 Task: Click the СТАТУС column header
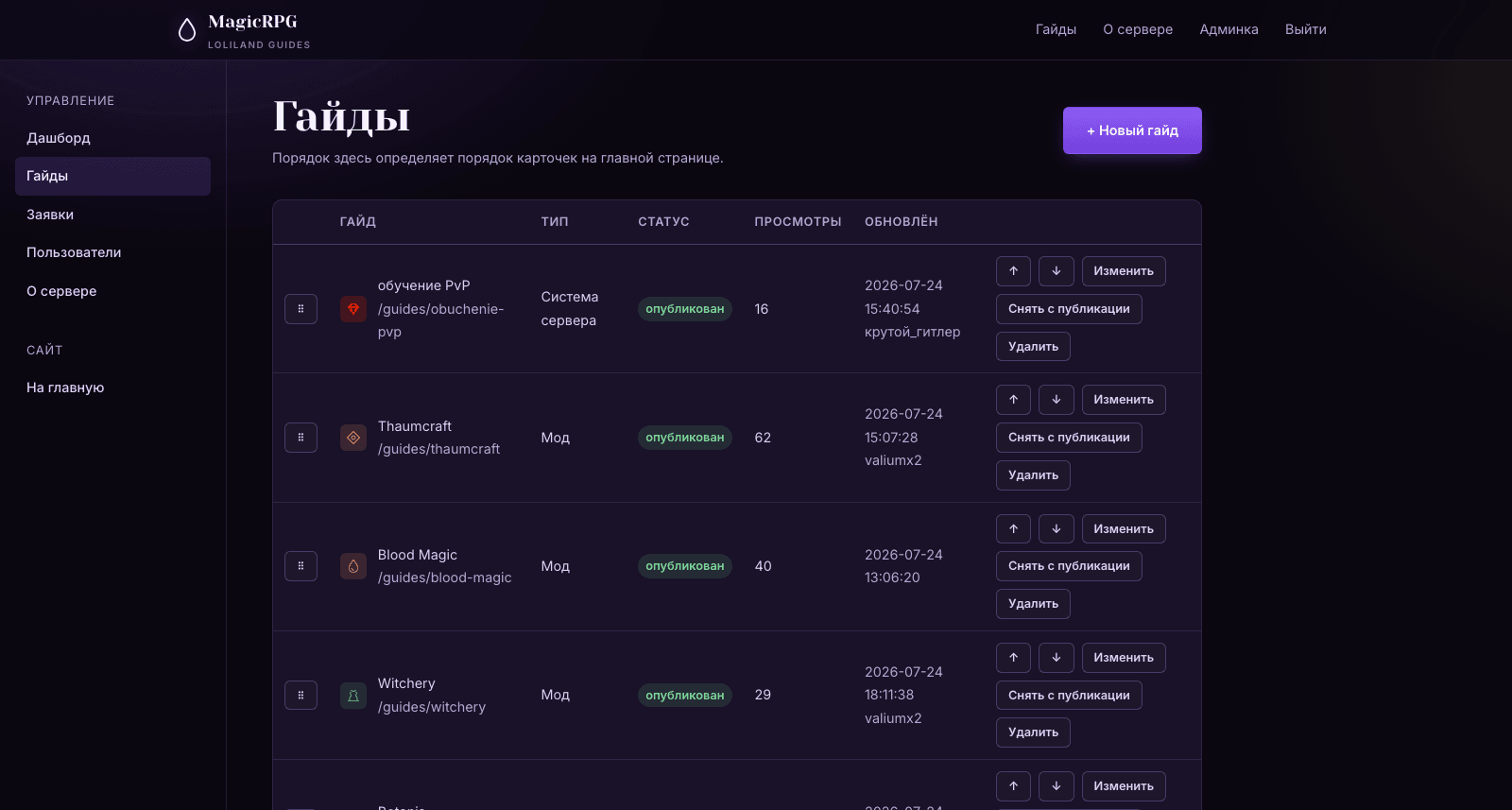click(x=663, y=222)
